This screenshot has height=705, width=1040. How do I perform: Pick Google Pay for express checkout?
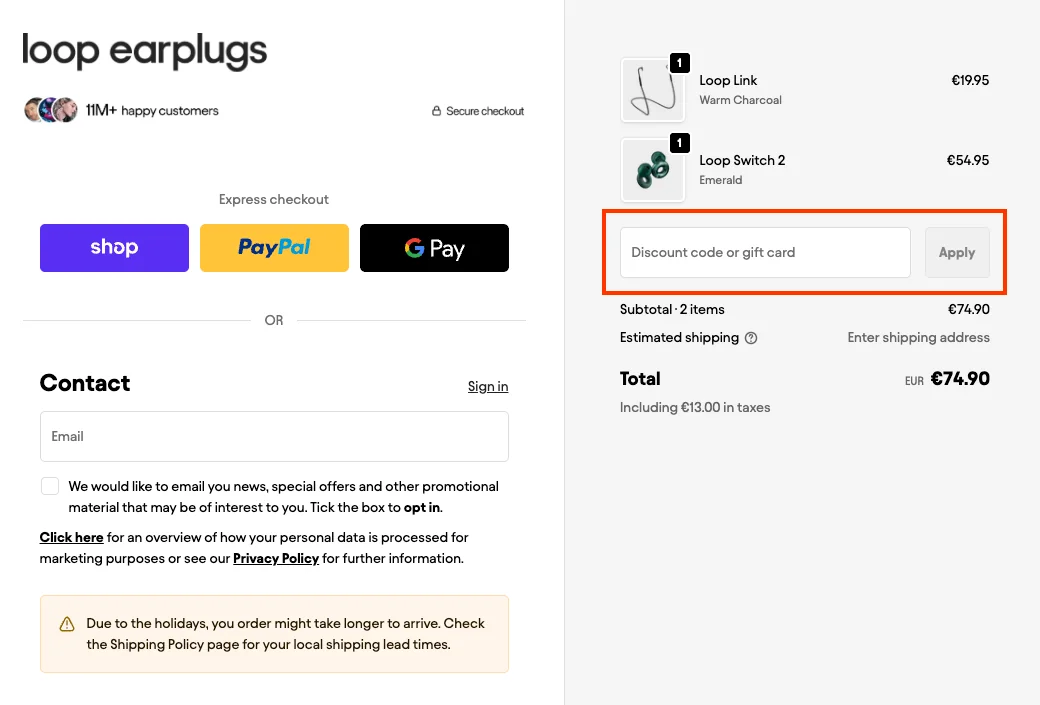434,247
